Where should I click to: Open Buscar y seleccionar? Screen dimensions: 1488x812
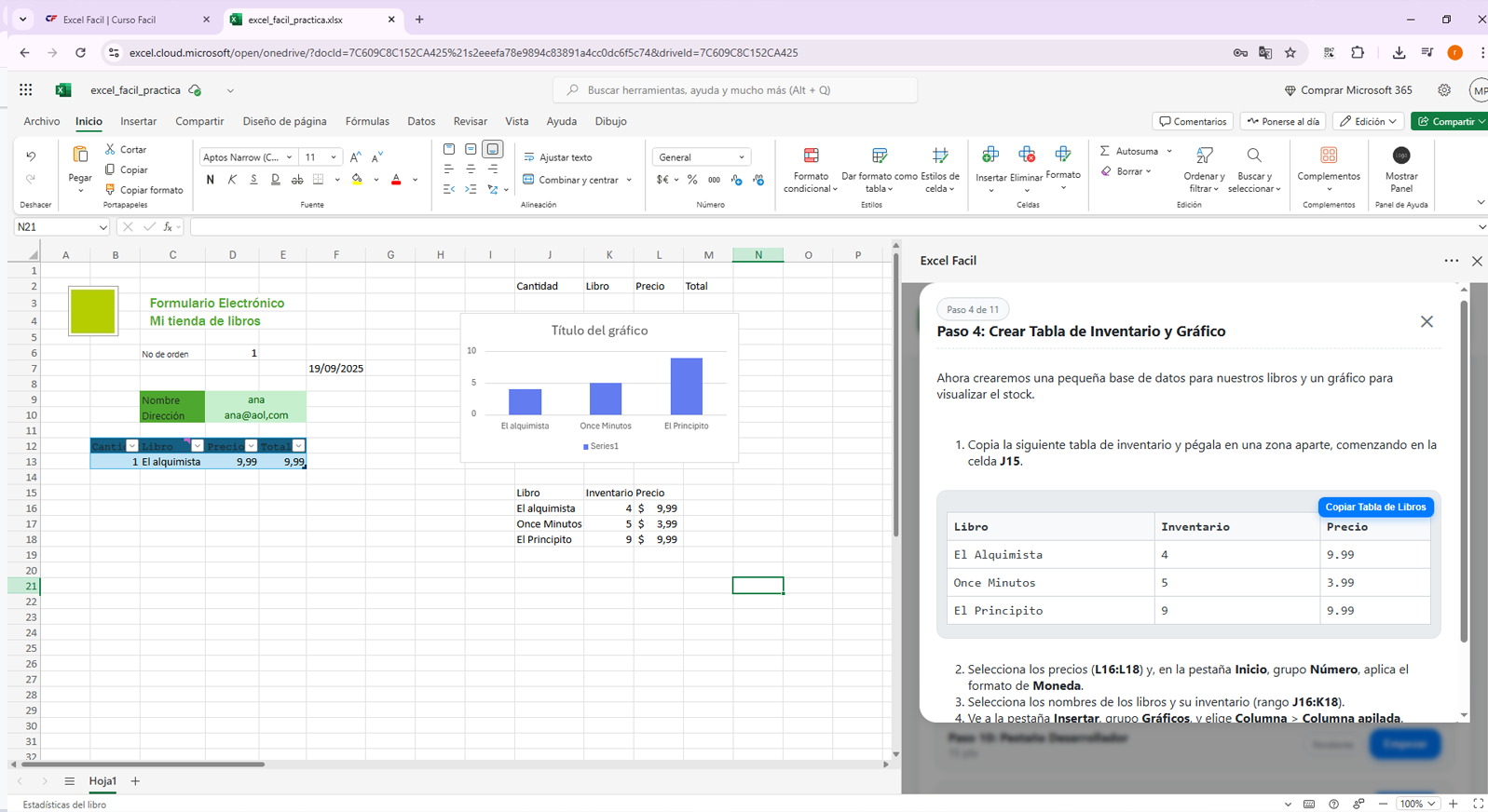click(x=1254, y=169)
